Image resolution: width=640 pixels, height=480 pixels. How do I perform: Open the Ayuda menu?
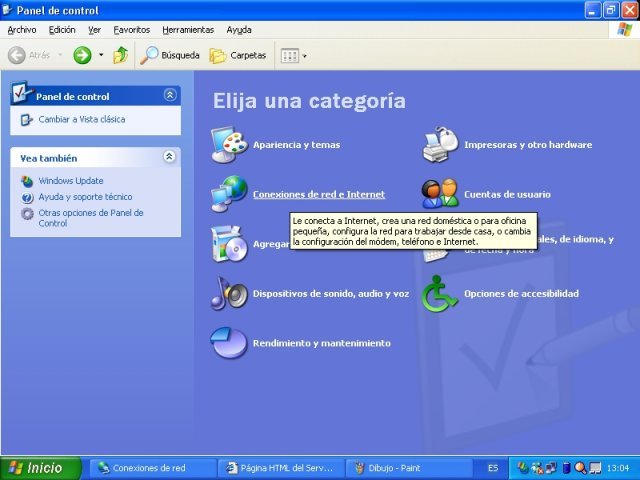click(239, 30)
